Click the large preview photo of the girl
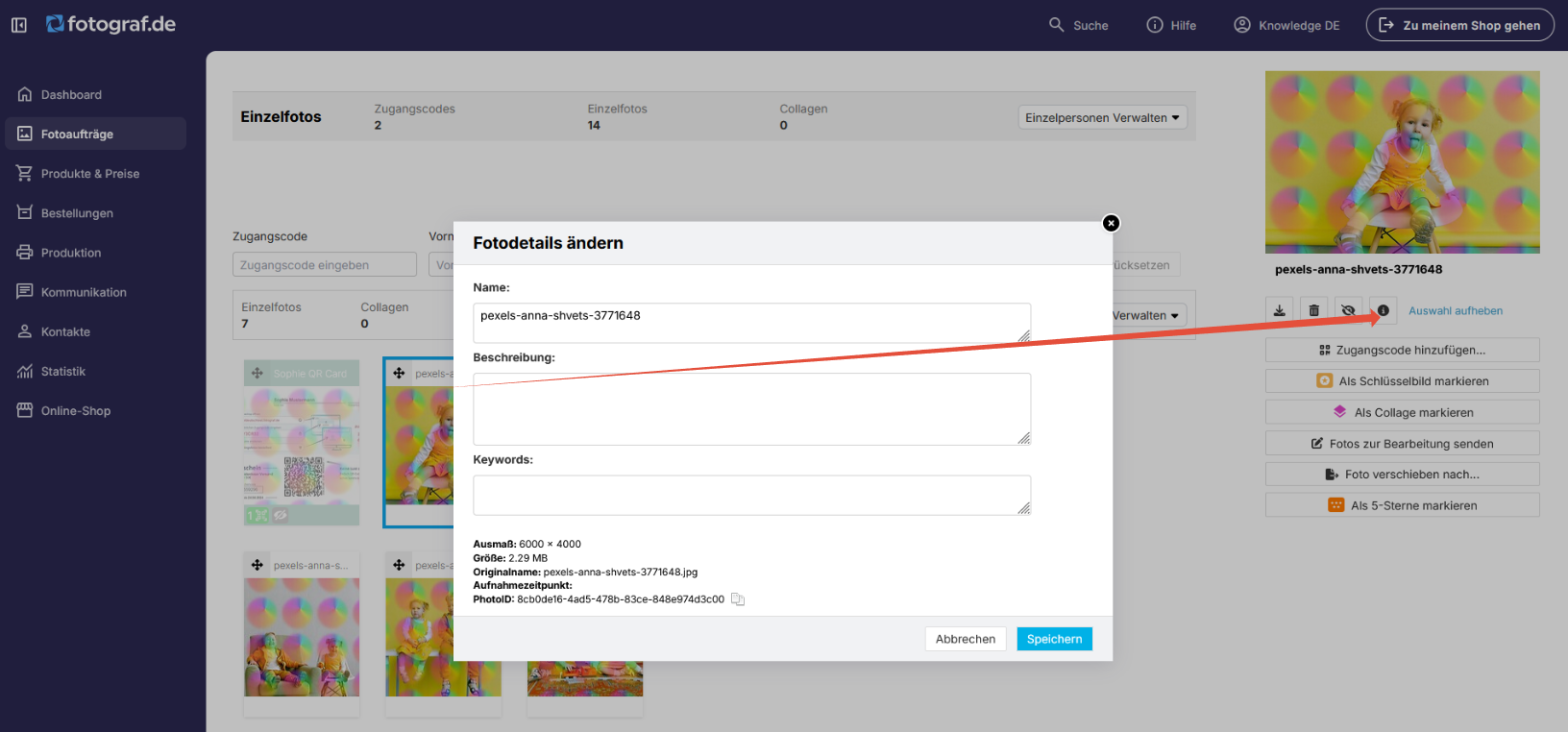The width and height of the screenshot is (1568, 732). pos(1402,161)
